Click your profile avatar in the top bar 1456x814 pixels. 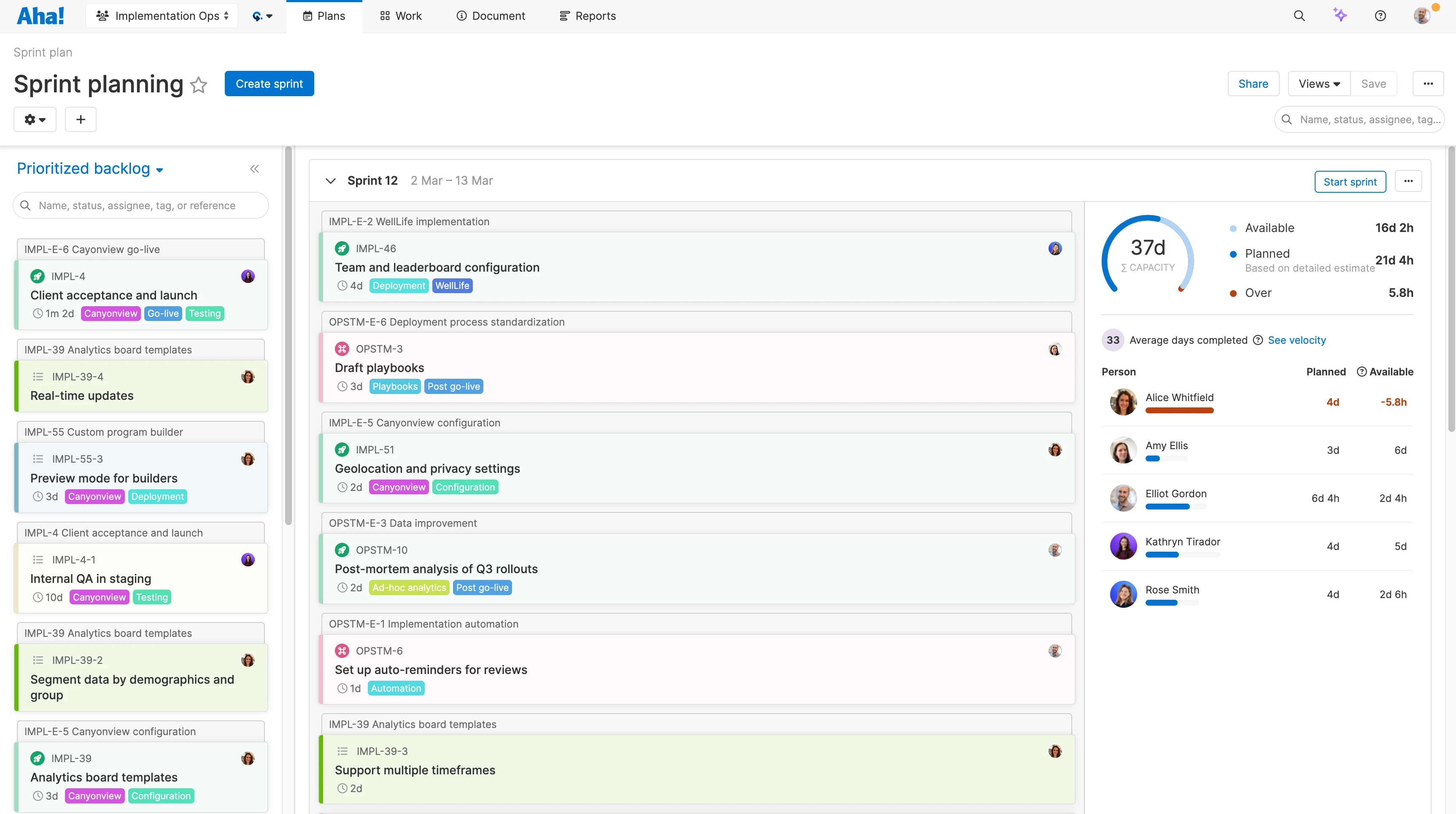pos(1422,15)
